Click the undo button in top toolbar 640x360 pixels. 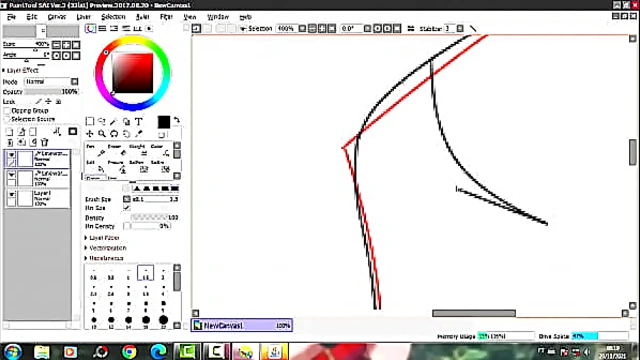pos(196,28)
